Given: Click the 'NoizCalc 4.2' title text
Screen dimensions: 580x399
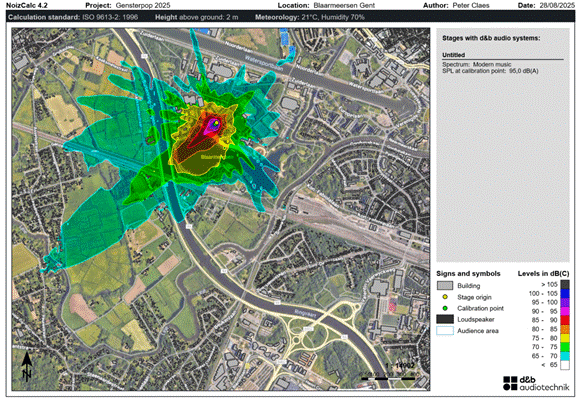Looking at the screenshot, I should (27, 6).
